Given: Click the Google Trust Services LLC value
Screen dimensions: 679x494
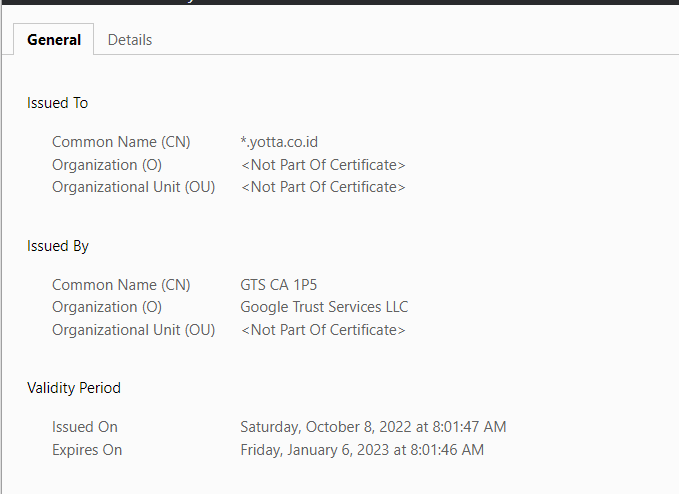Looking at the screenshot, I should coord(324,307).
